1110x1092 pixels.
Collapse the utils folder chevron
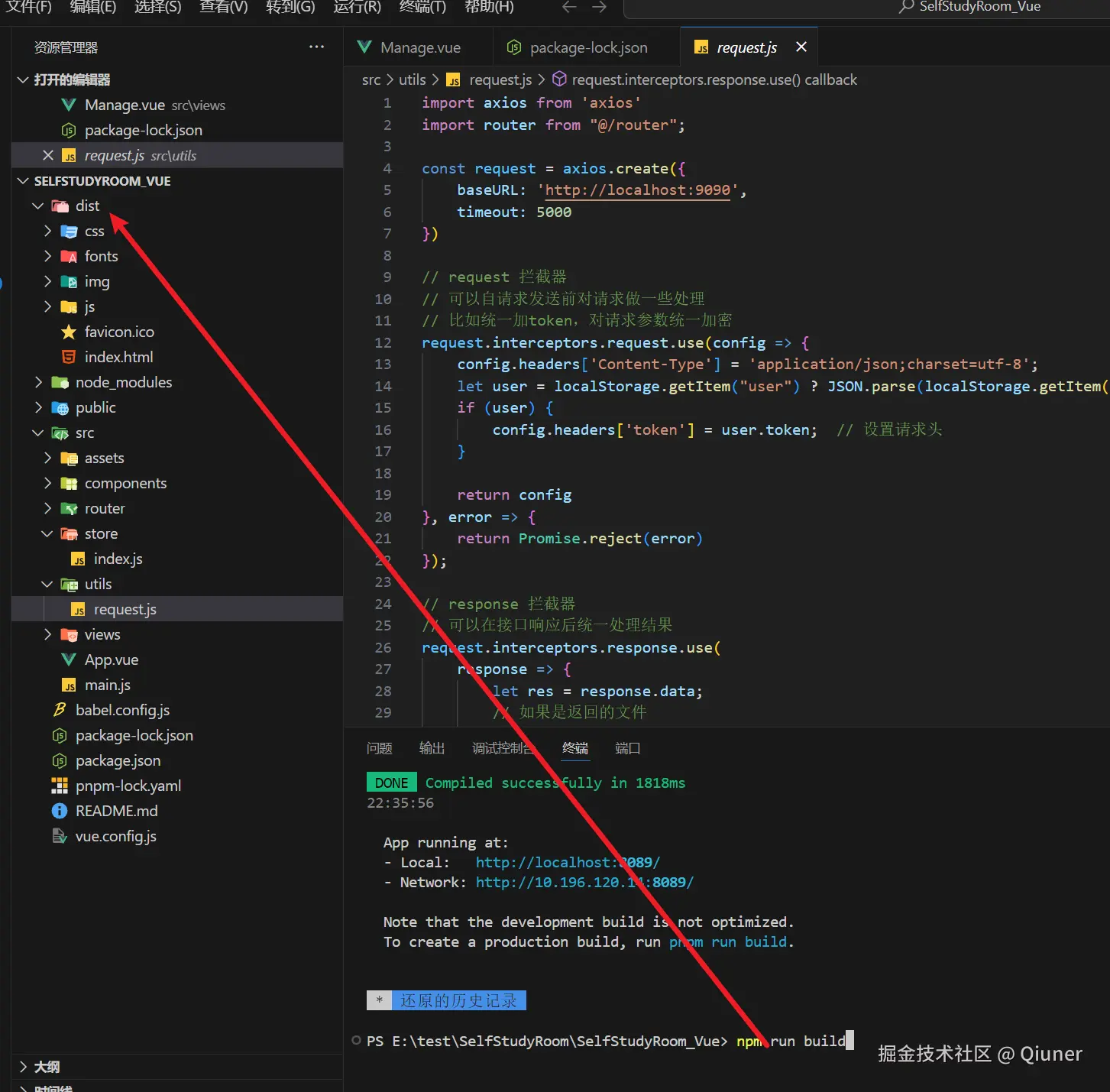(47, 584)
